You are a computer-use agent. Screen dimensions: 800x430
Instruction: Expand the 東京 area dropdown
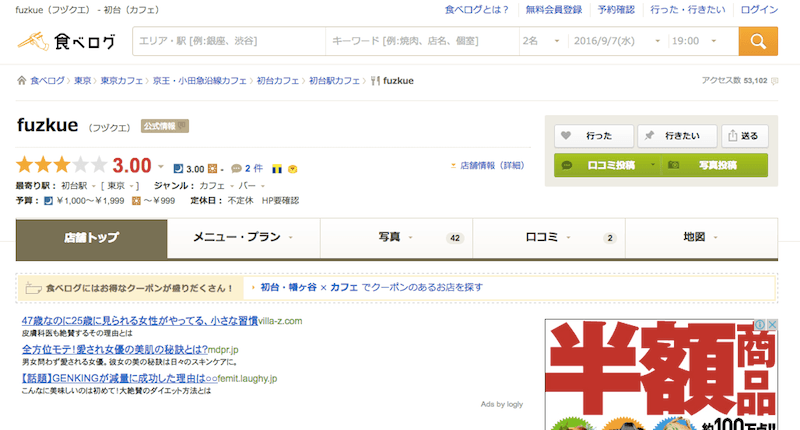[x=131, y=187]
